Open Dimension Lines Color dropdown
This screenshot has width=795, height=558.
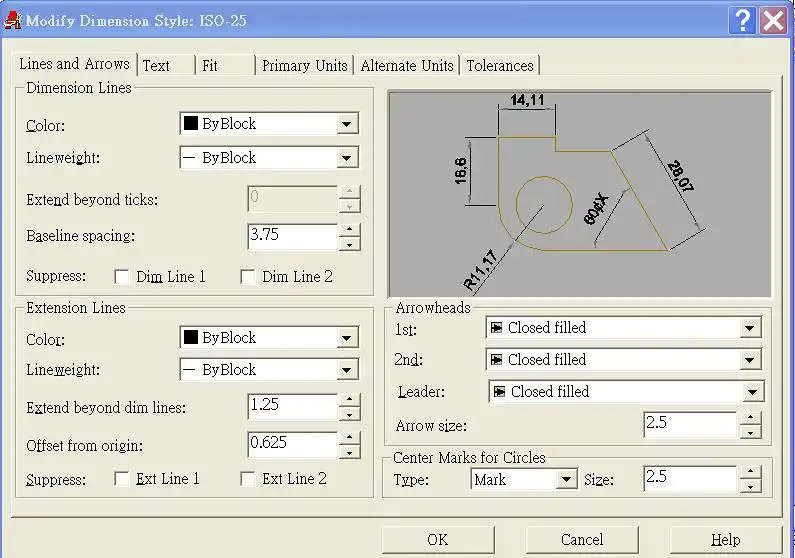(x=346, y=124)
